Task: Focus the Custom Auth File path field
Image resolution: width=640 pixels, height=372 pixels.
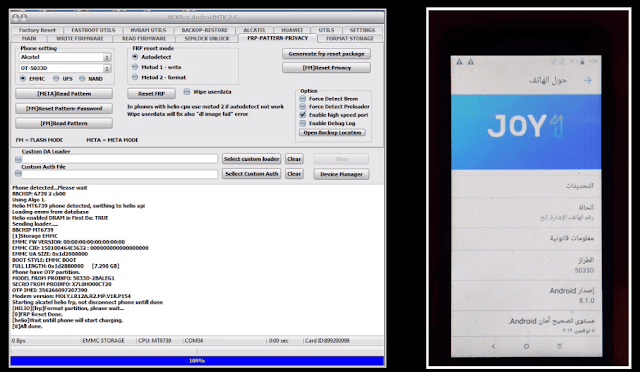Action: [x=120, y=174]
